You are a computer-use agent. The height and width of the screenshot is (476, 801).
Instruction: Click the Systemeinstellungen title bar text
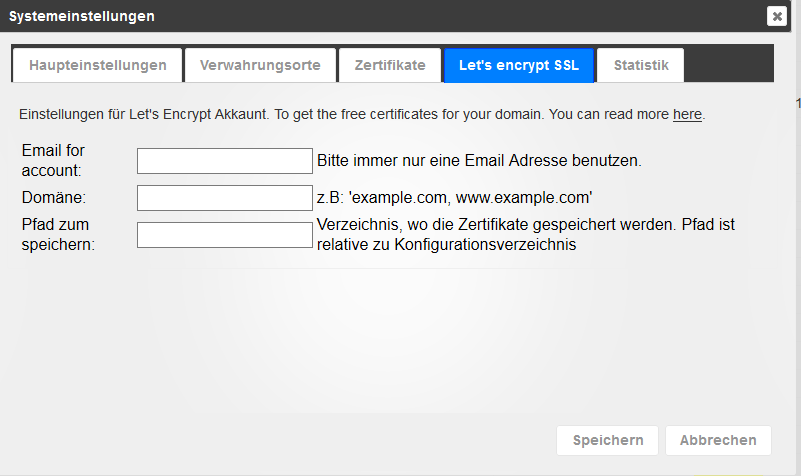tap(82, 16)
